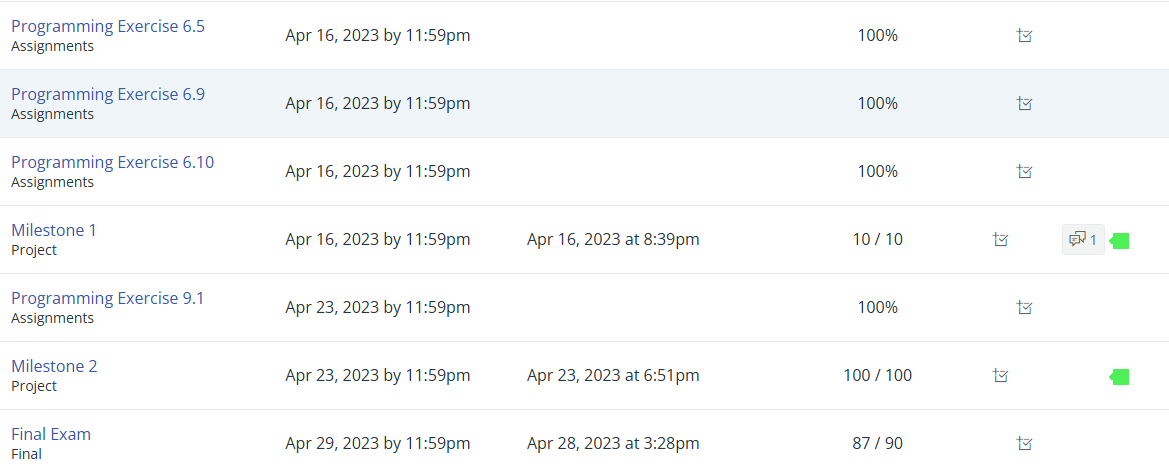Show score details icon for Milestone 2

click(1001, 375)
